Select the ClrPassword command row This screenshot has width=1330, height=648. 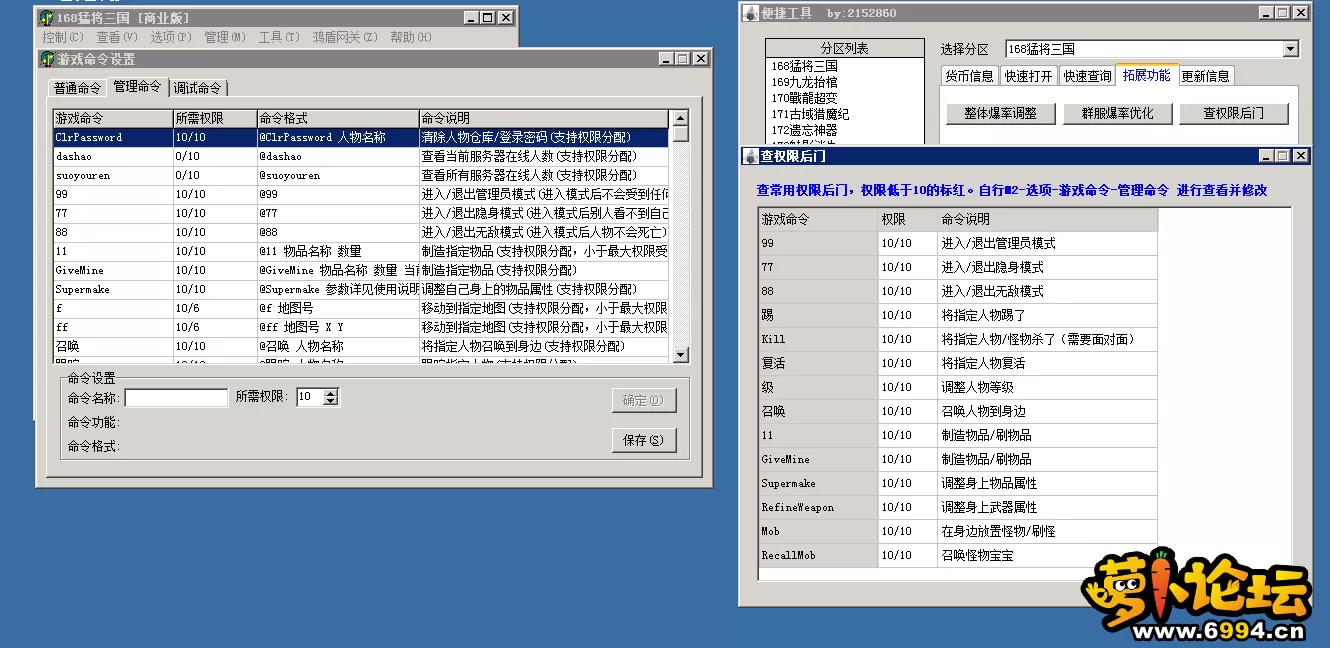[x=361, y=137]
